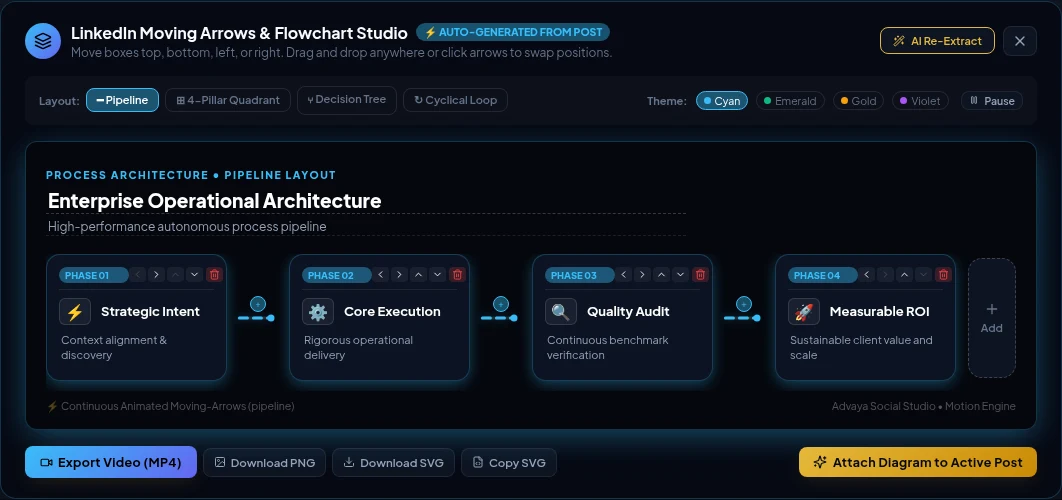Click the PHASE 03 label badge
Image resolution: width=1062 pixels, height=500 pixels.
click(580, 275)
